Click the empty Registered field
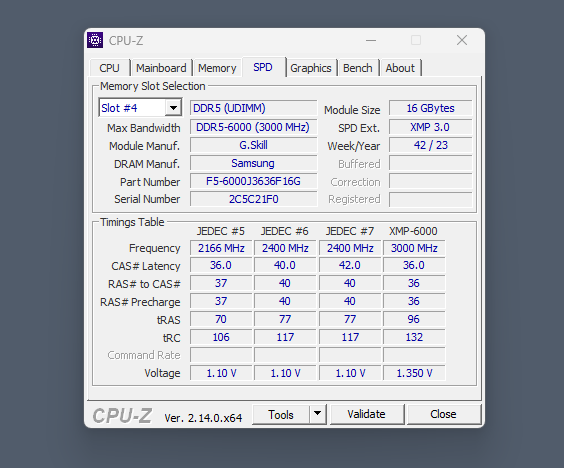Viewport: 564px width, 468px height. point(431,199)
